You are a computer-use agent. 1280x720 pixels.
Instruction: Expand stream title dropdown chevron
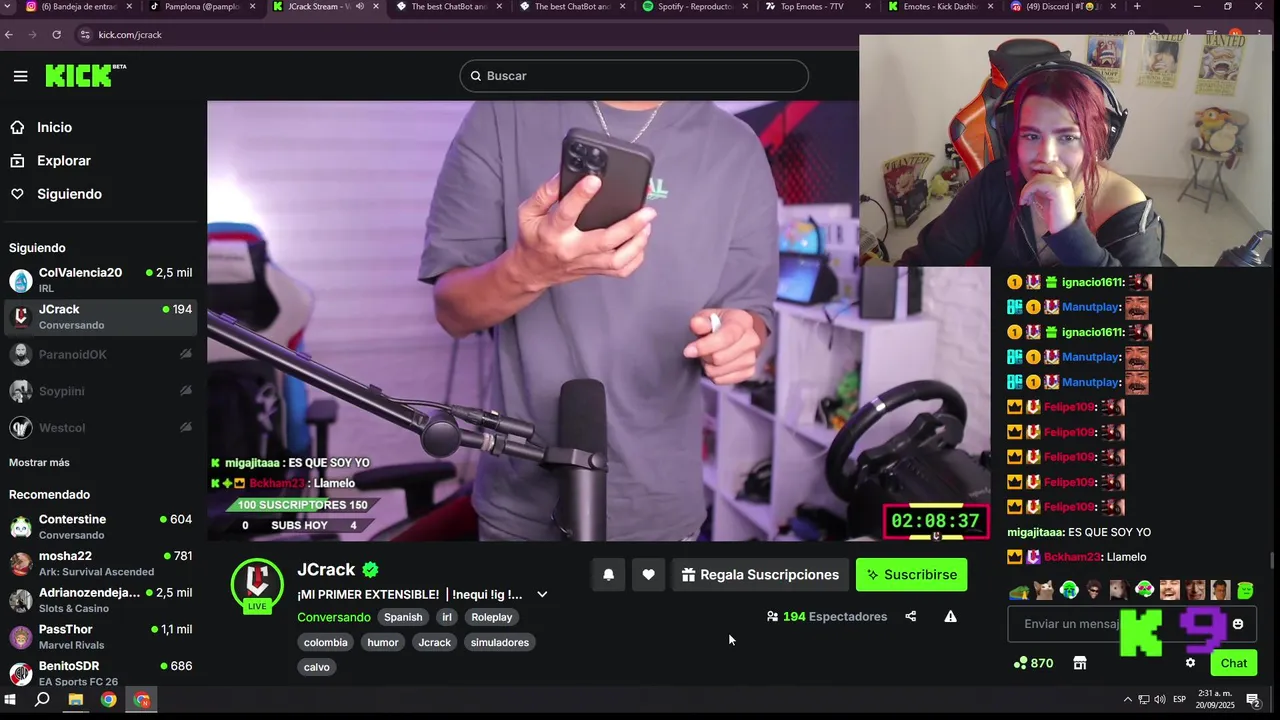point(542,594)
